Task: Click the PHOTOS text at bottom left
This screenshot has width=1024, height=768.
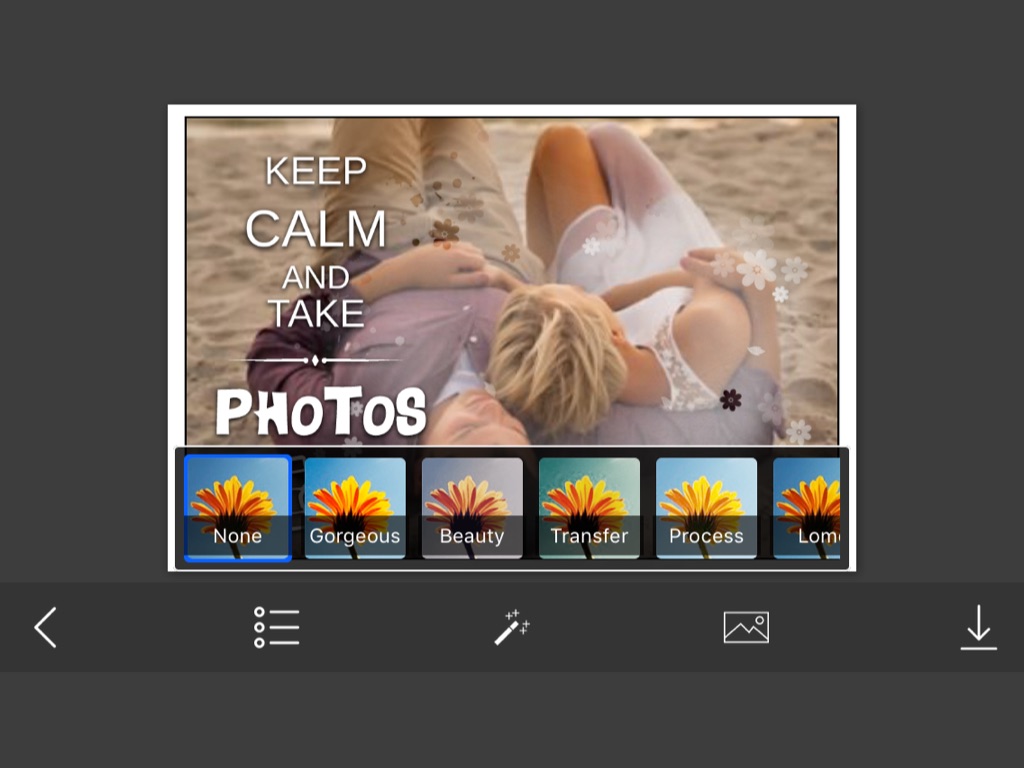Action: click(321, 411)
